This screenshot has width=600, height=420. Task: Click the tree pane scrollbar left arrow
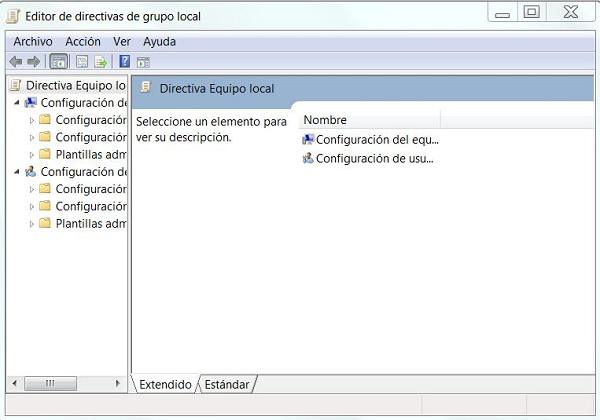tap(15, 383)
